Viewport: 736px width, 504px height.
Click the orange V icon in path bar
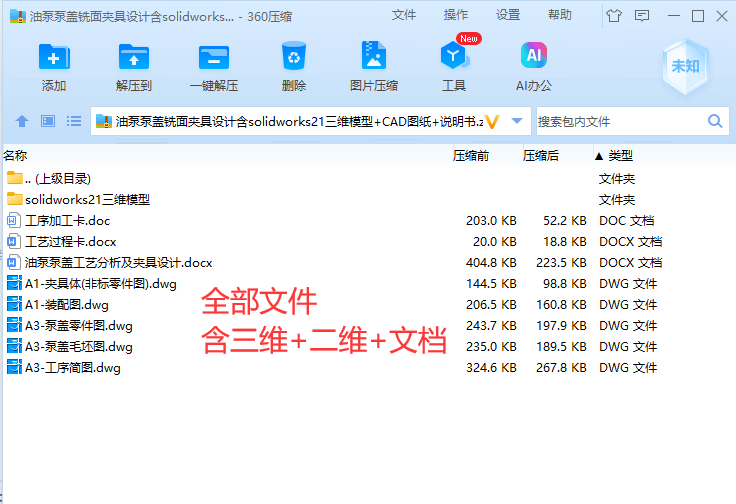(x=492, y=122)
